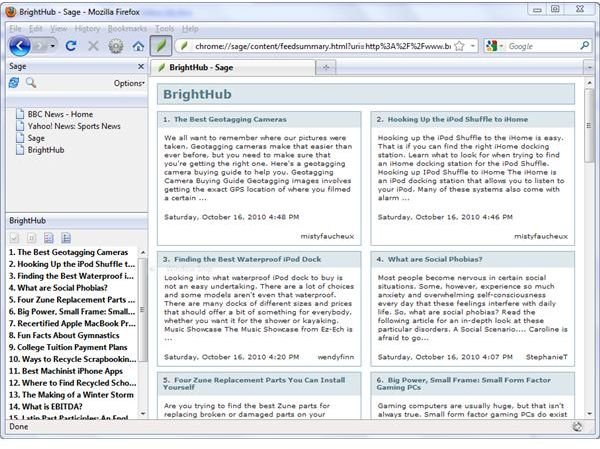
Task: Open the View menu
Action: [59, 28]
